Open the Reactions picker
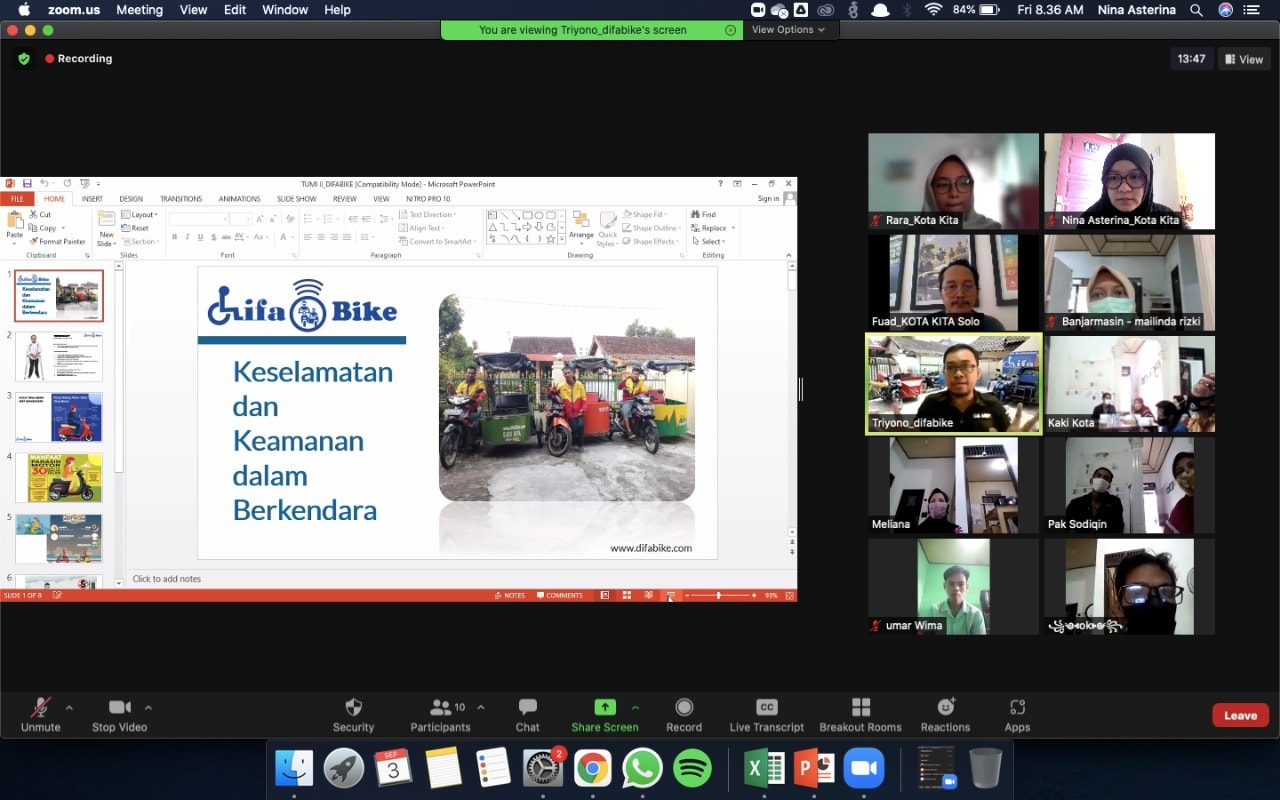The width and height of the screenshot is (1280, 800). [945, 715]
